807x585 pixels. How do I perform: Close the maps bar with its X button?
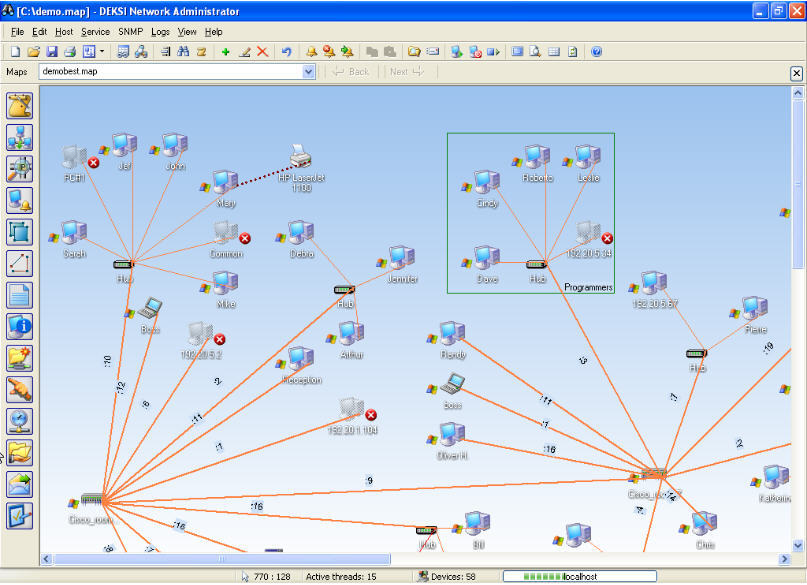[x=796, y=72]
